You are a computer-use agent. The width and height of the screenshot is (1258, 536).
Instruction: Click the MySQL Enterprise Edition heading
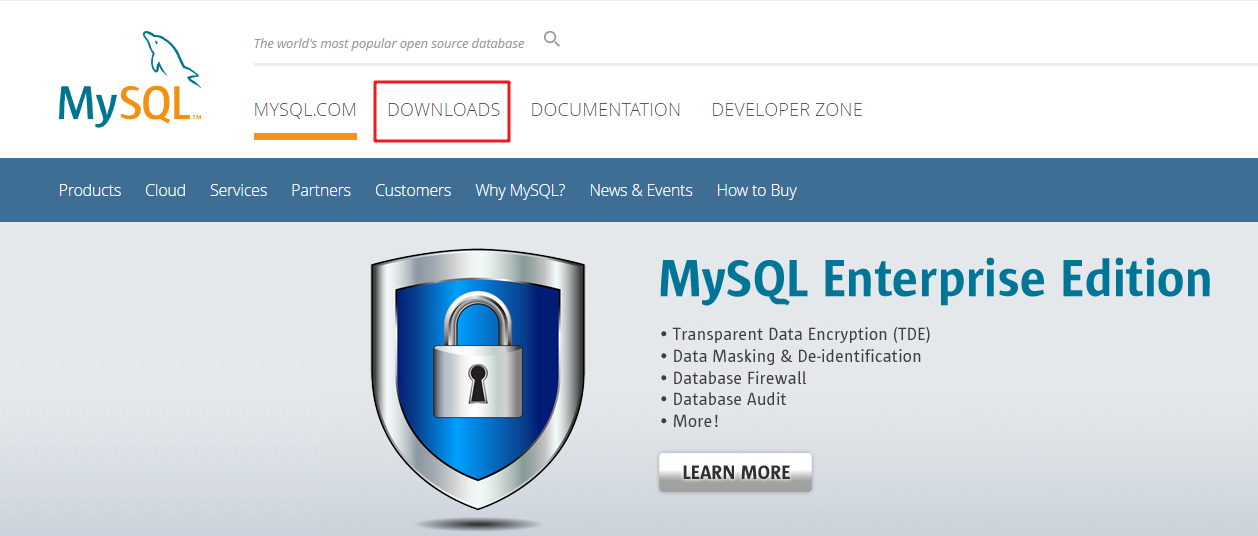pyautogui.click(x=935, y=278)
